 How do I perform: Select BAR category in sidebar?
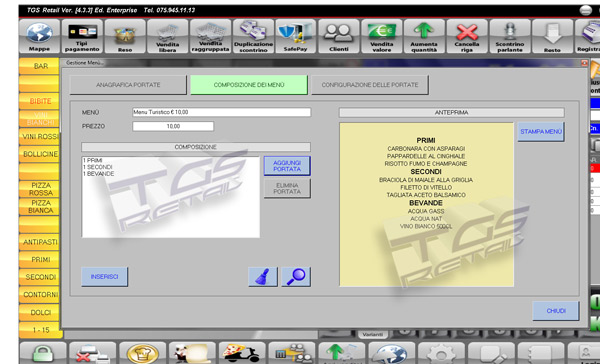(39, 66)
